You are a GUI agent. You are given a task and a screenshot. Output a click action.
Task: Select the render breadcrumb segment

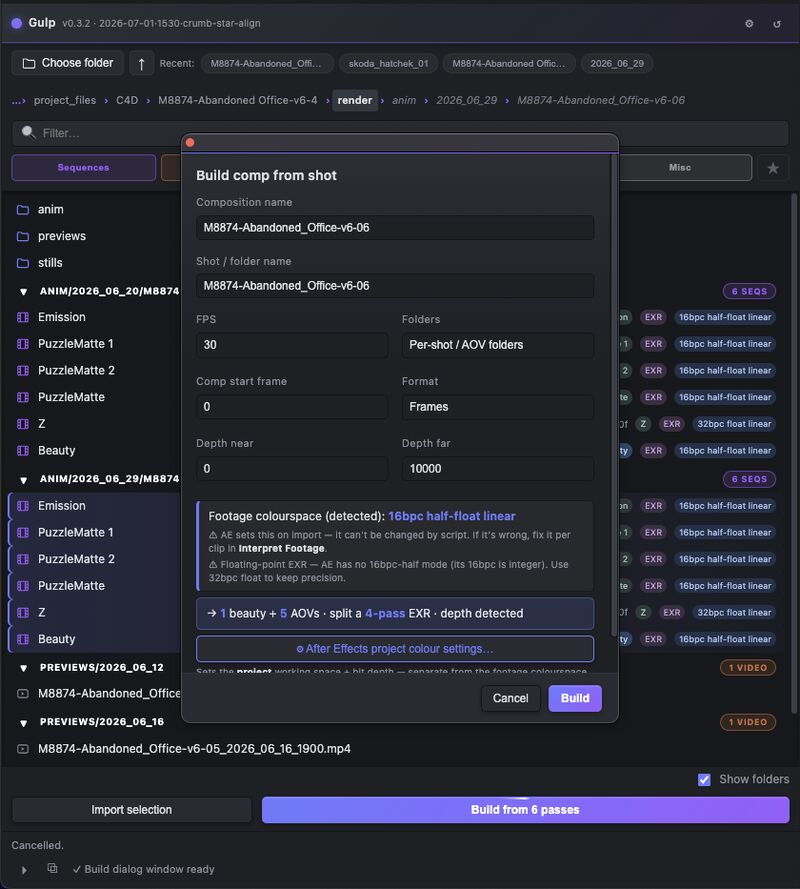[355, 100]
